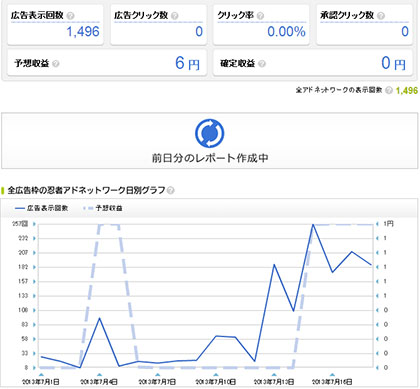The width and height of the screenshot is (420, 389).
Task: Click the 6円 estimated revenue value
Action: tap(187, 63)
